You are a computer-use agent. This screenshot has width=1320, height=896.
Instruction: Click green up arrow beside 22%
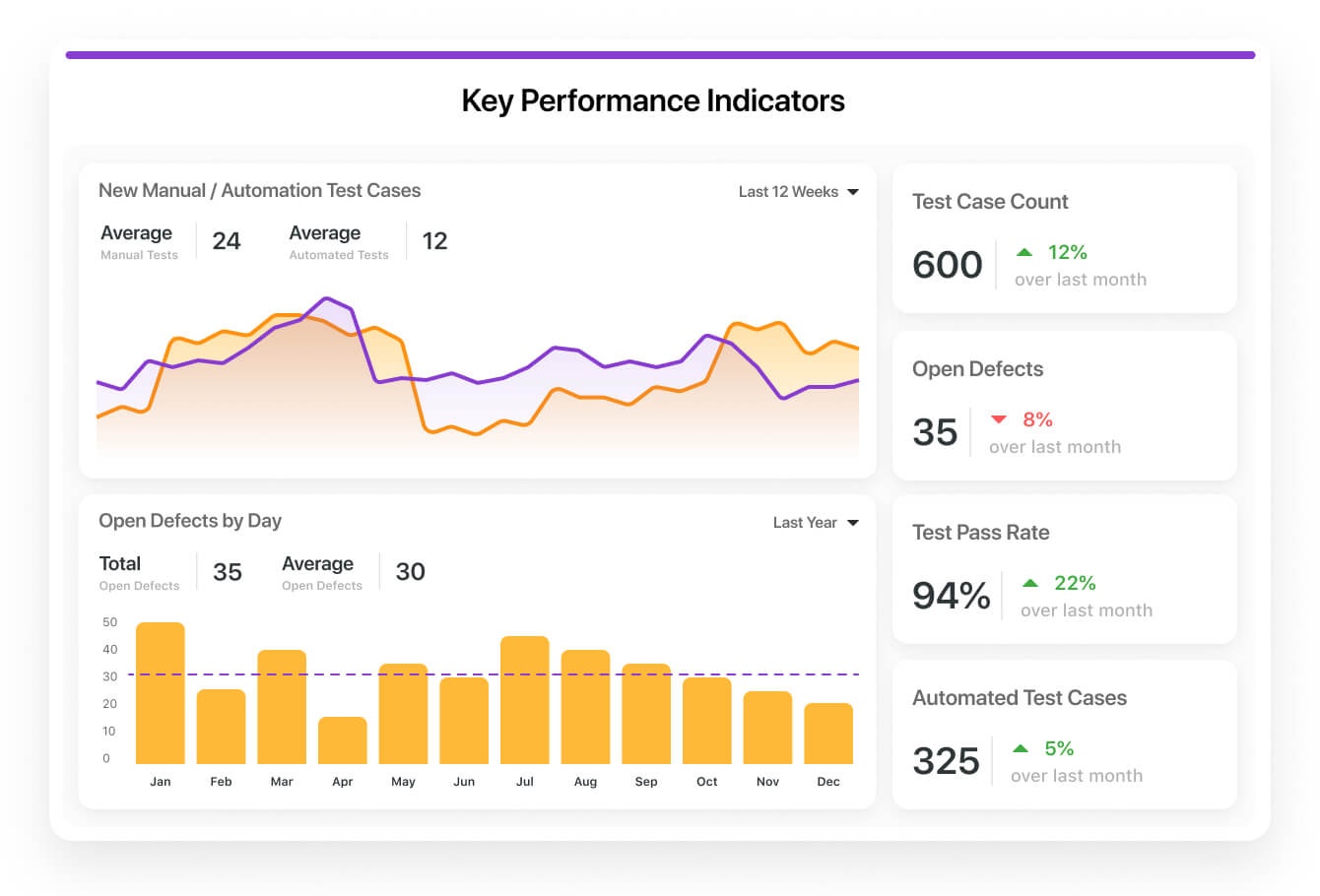1030,583
